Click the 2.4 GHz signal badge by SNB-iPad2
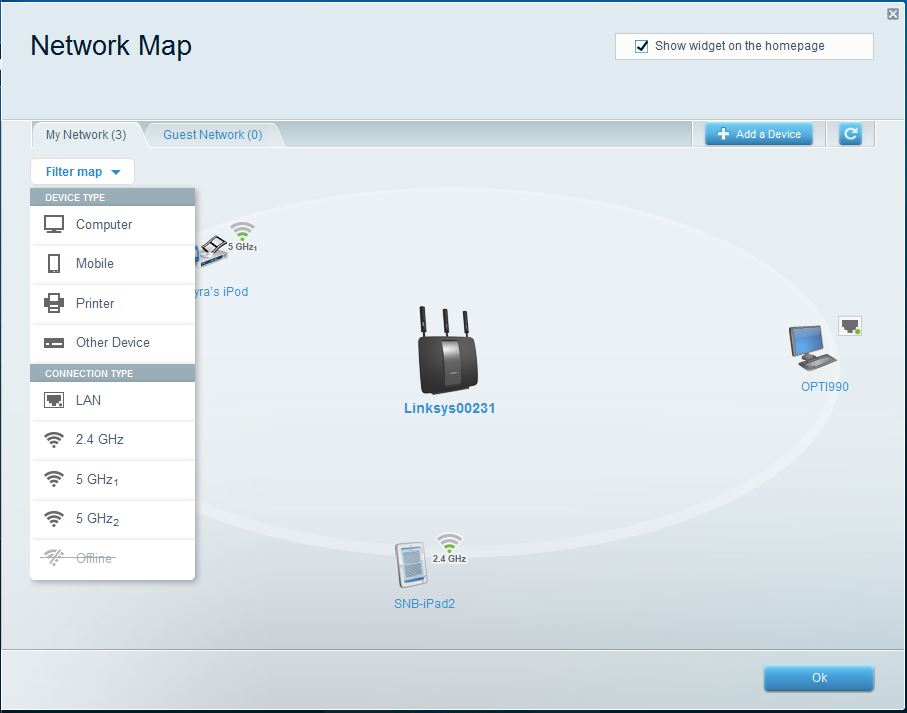 [x=449, y=548]
